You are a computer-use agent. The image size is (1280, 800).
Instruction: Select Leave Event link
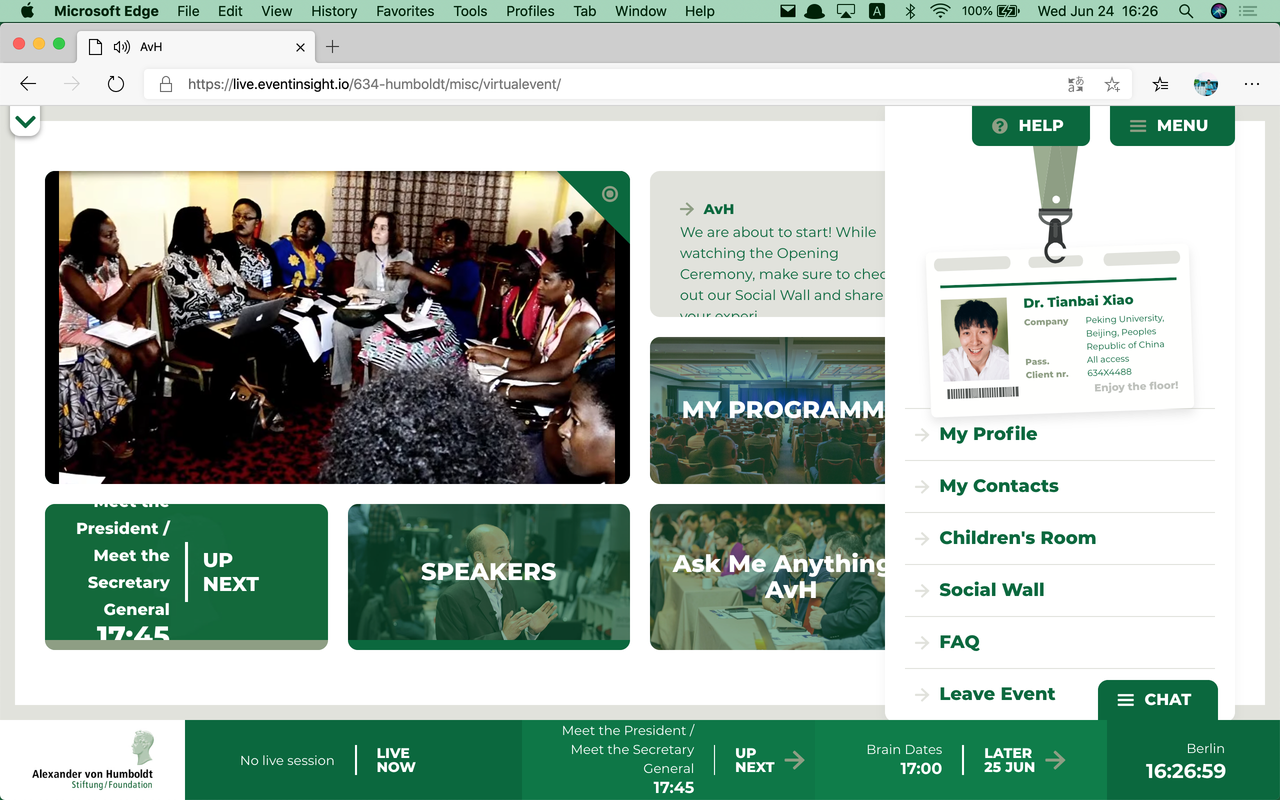pyautogui.click(x=997, y=694)
